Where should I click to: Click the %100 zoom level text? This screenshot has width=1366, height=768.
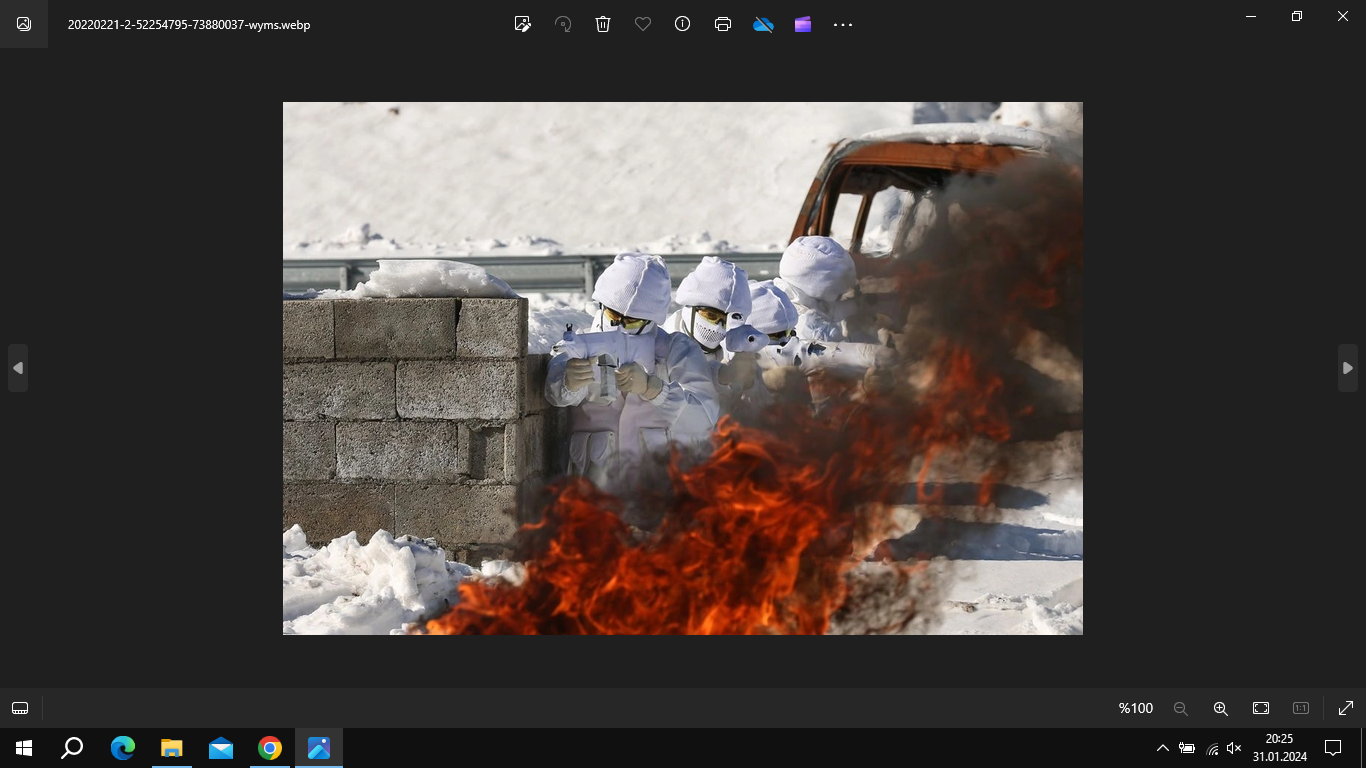tap(1136, 708)
